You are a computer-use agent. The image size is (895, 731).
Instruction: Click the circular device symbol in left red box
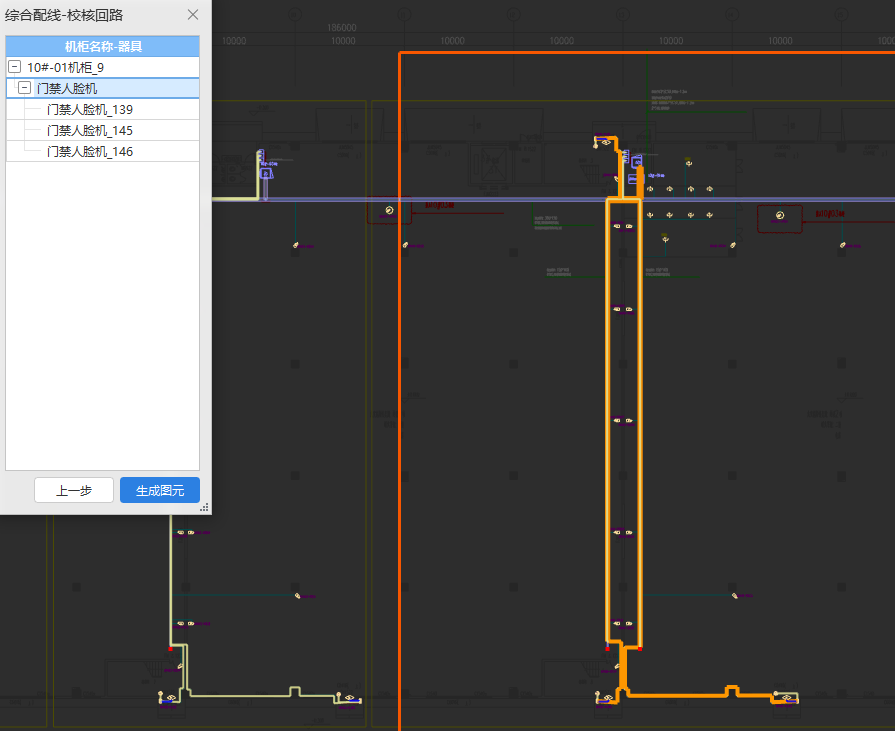tap(389, 211)
